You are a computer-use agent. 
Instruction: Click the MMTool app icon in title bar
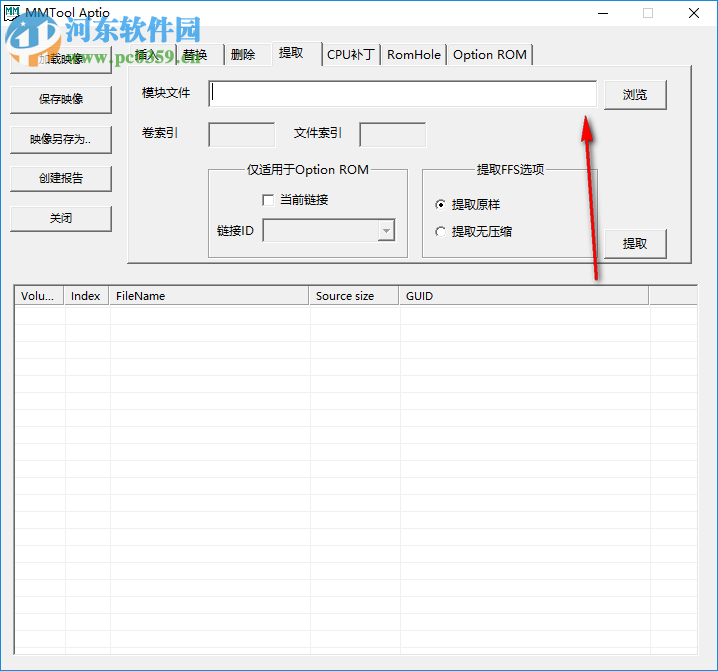coord(12,13)
